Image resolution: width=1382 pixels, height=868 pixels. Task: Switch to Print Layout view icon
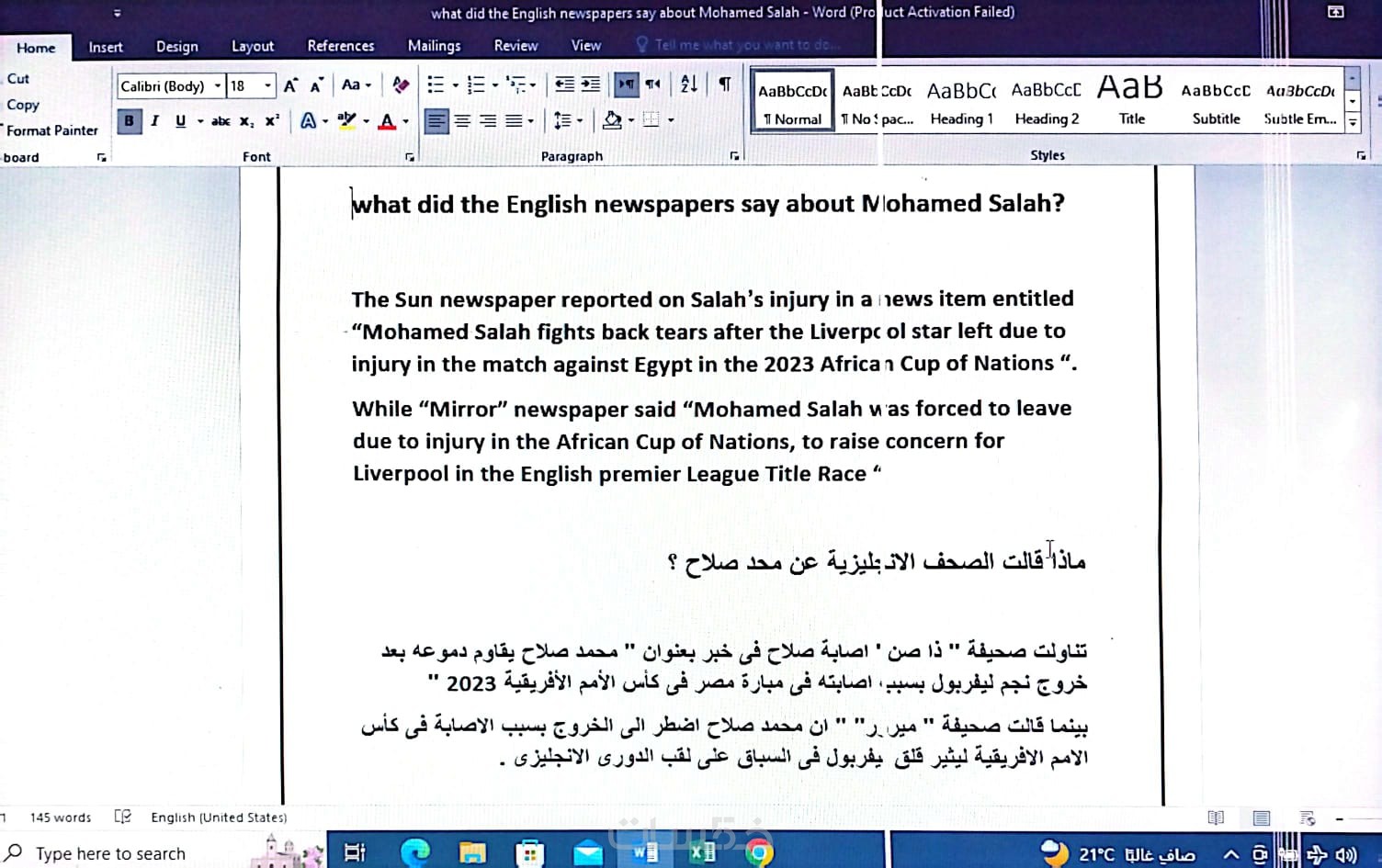pyautogui.click(x=1262, y=817)
